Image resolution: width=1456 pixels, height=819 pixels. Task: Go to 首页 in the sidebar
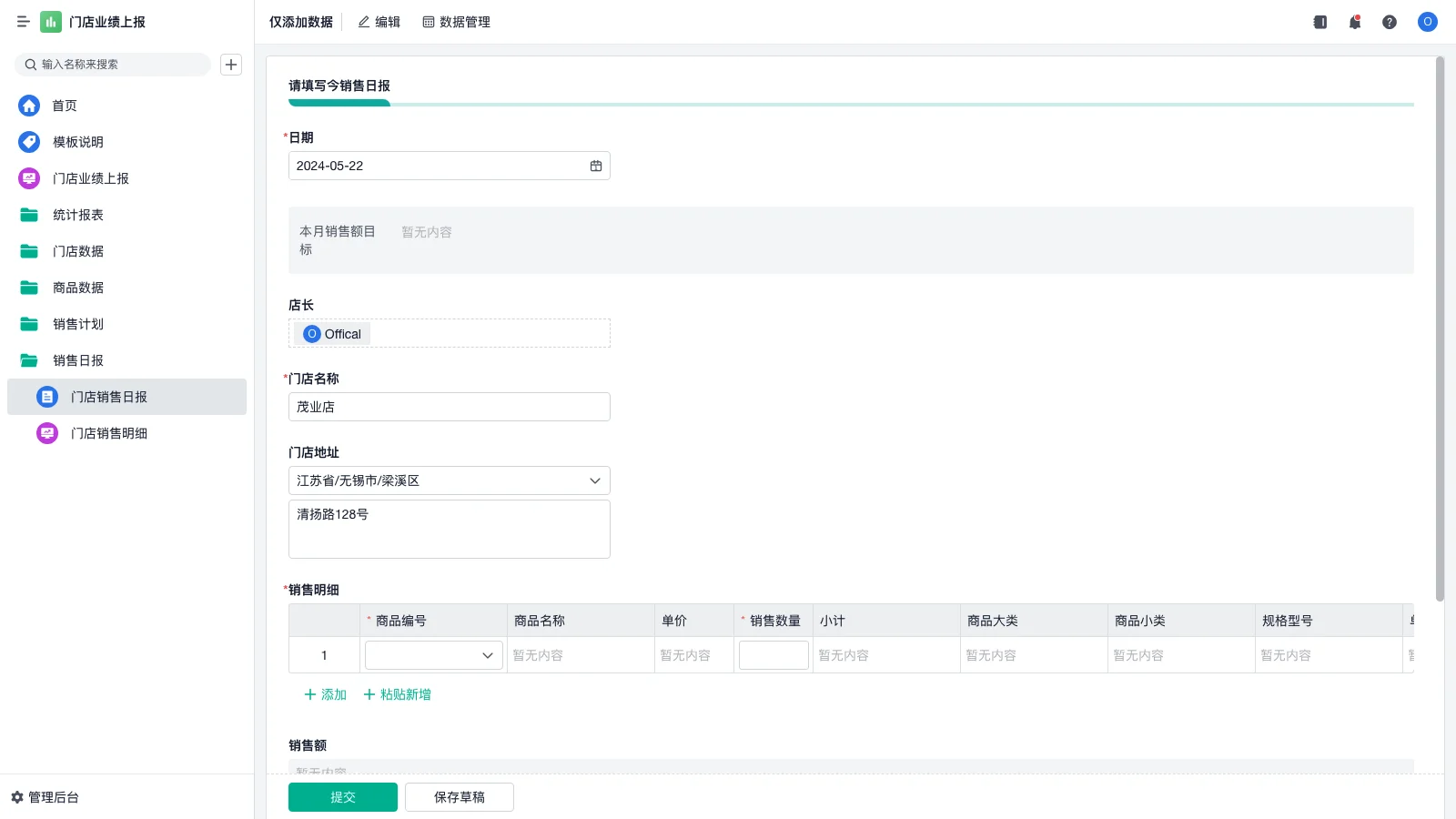click(x=64, y=106)
